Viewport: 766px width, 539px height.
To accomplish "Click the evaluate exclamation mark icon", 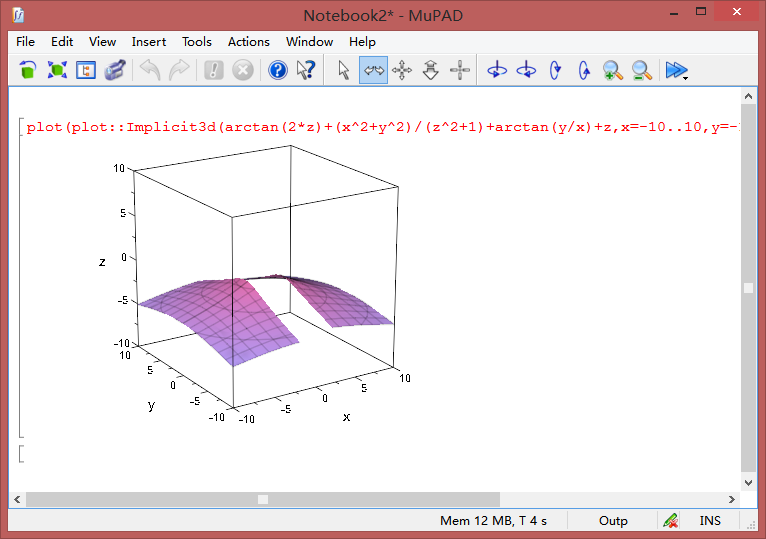I will coord(213,70).
